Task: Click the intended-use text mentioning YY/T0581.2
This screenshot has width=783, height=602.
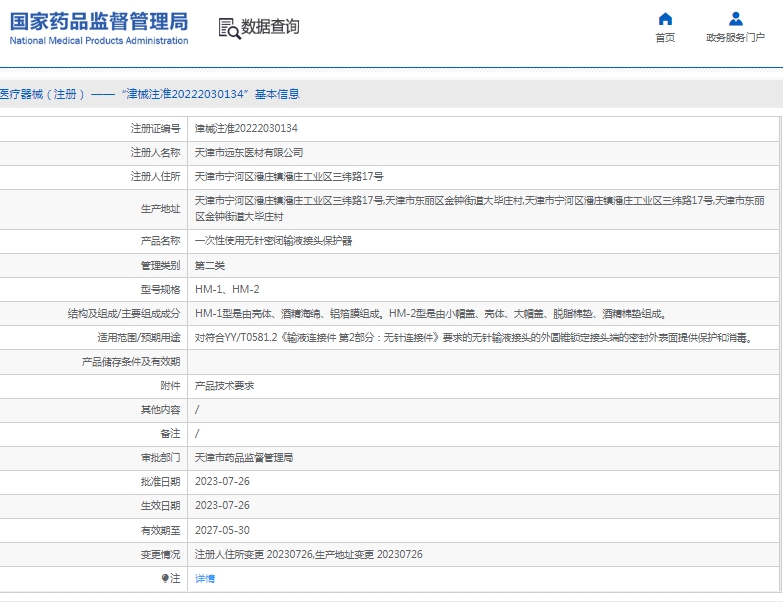Action: (474, 338)
